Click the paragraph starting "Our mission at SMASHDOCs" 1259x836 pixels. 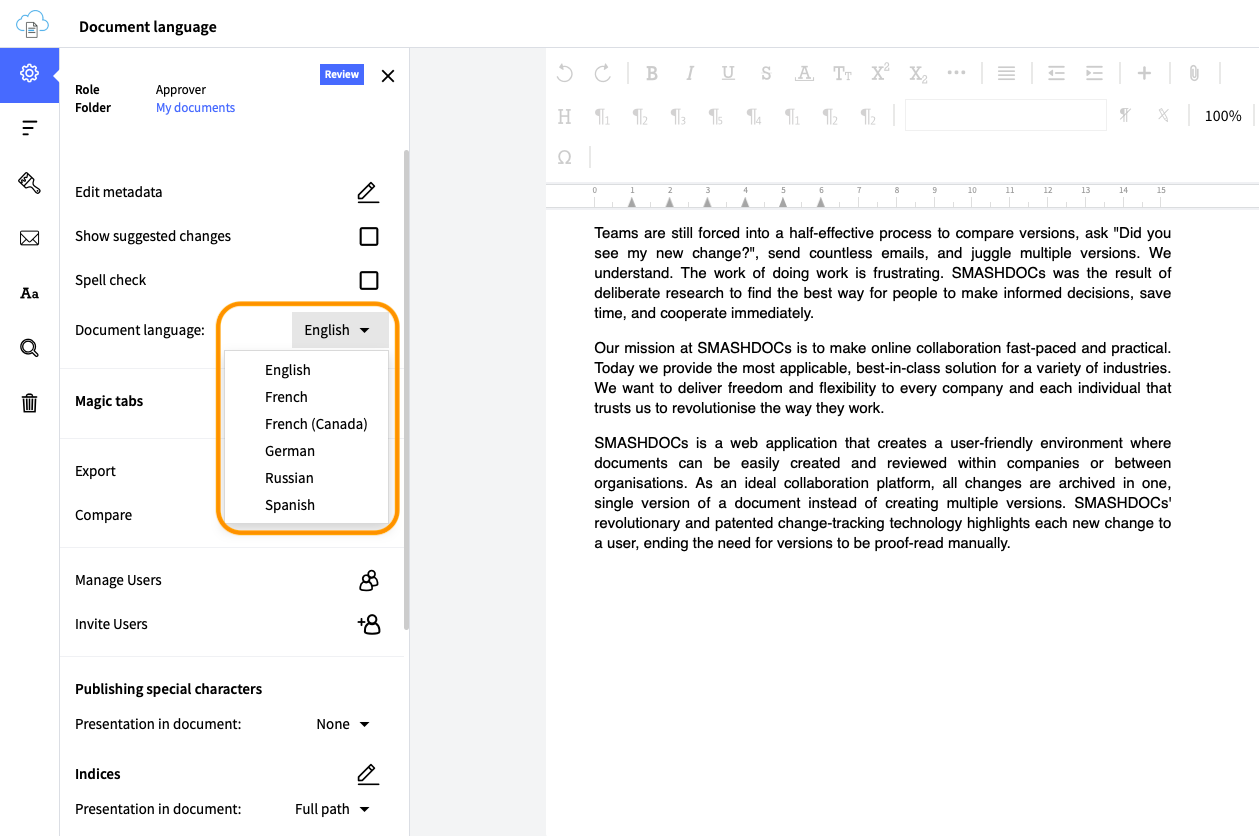point(883,378)
